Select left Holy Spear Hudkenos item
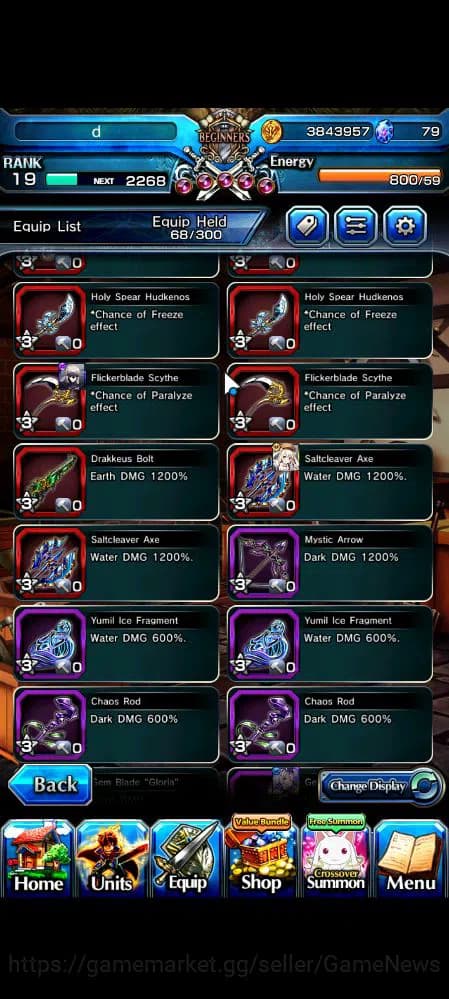This screenshot has width=449, height=999. tap(117, 320)
